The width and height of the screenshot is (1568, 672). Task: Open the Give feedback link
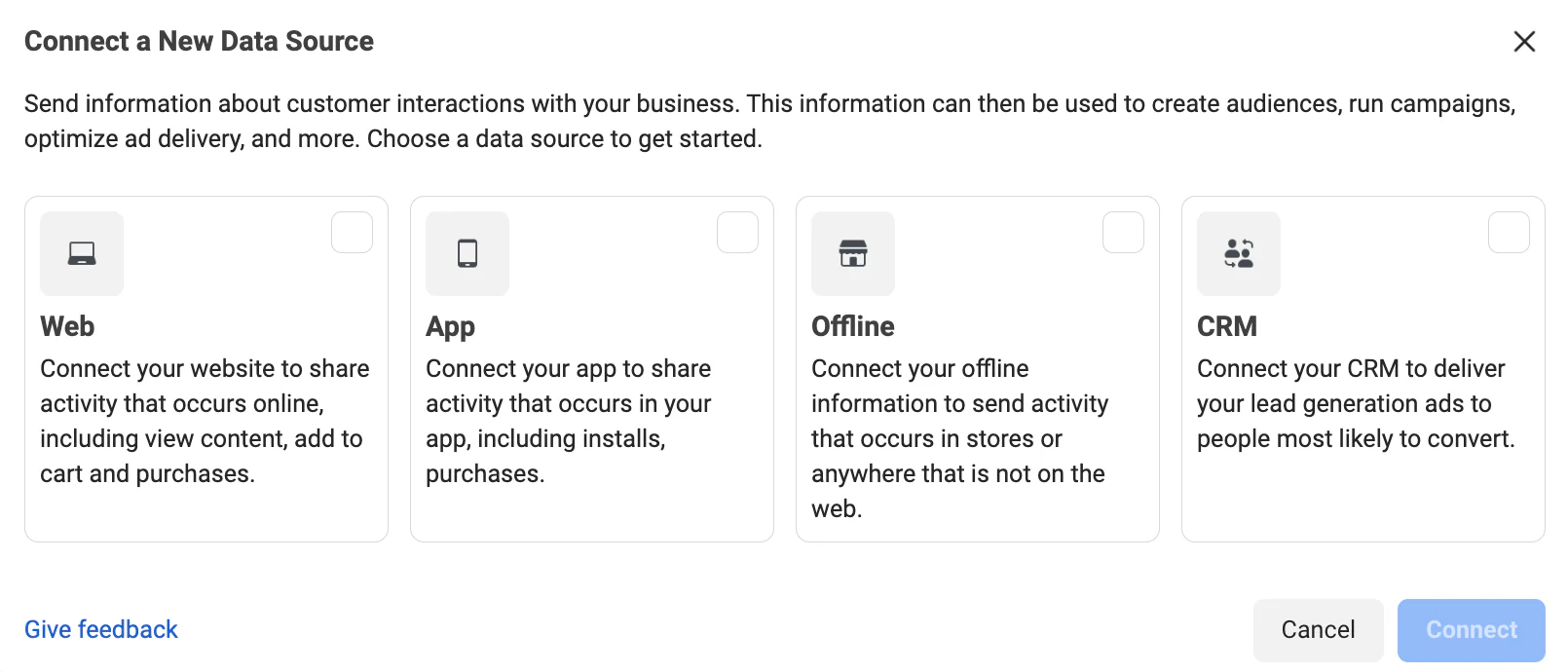coord(101,629)
